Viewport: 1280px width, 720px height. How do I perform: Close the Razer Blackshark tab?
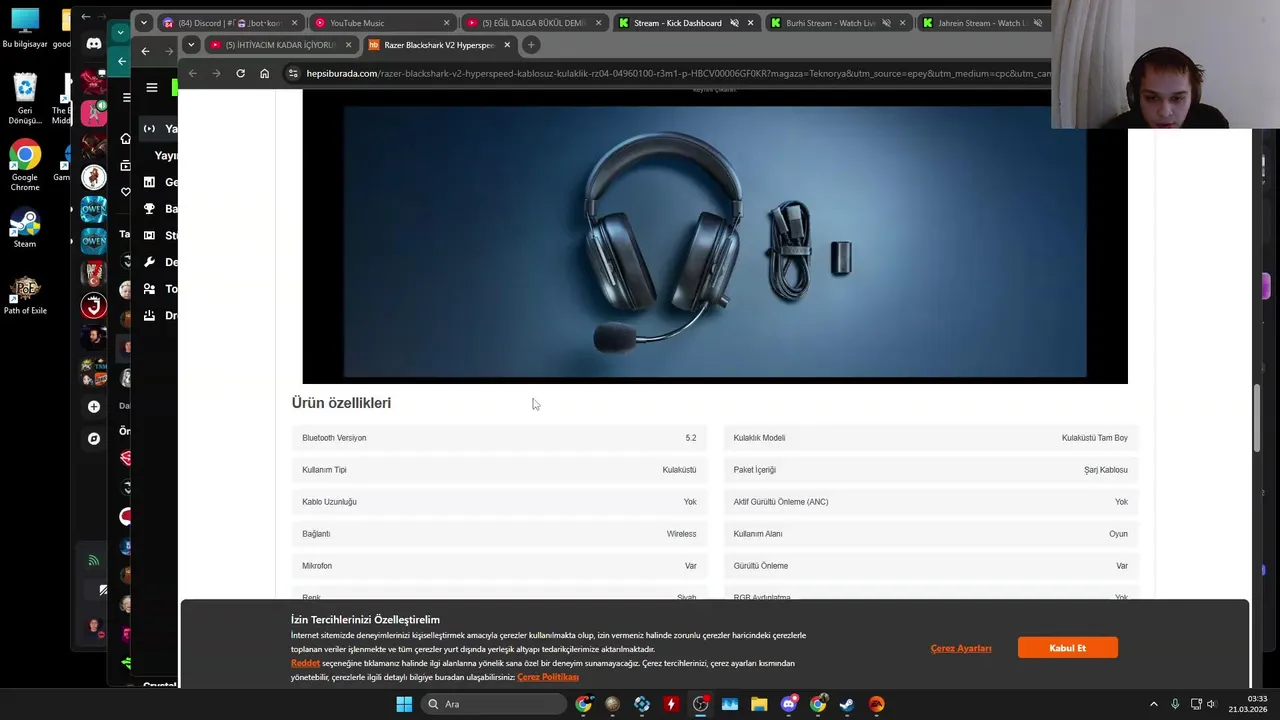(507, 45)
